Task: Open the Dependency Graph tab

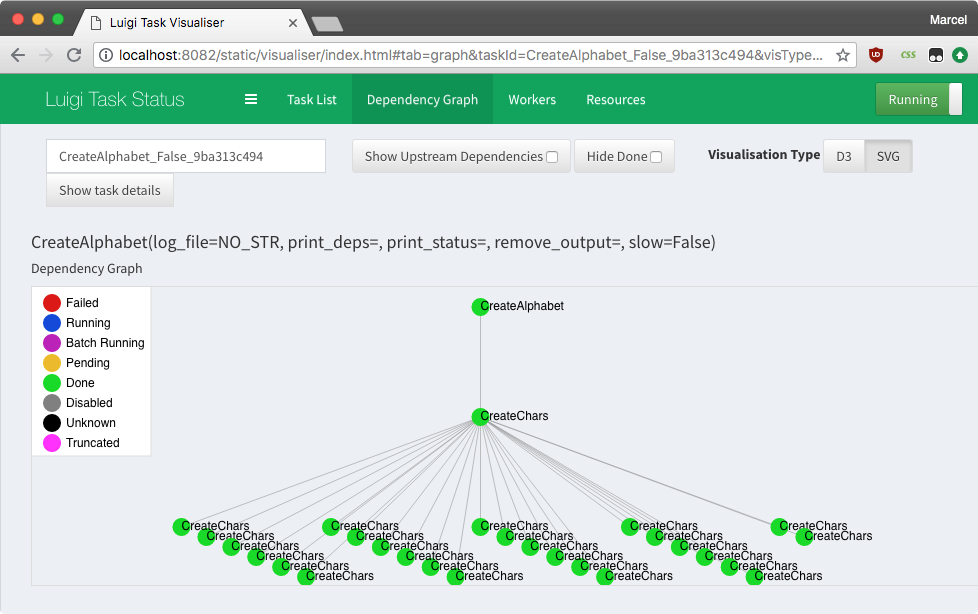Action: [422, 99]
